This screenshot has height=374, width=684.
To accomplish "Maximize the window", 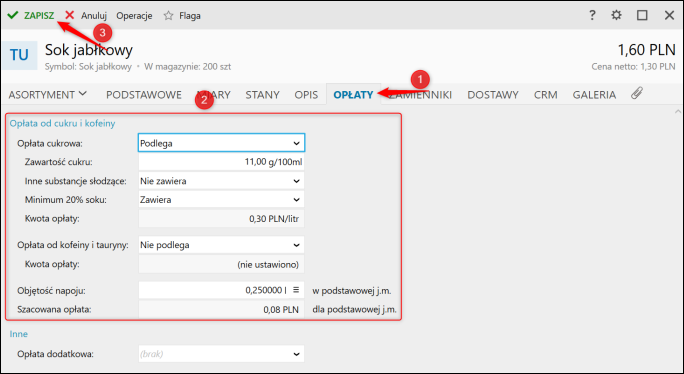I will tap(642, 15).
